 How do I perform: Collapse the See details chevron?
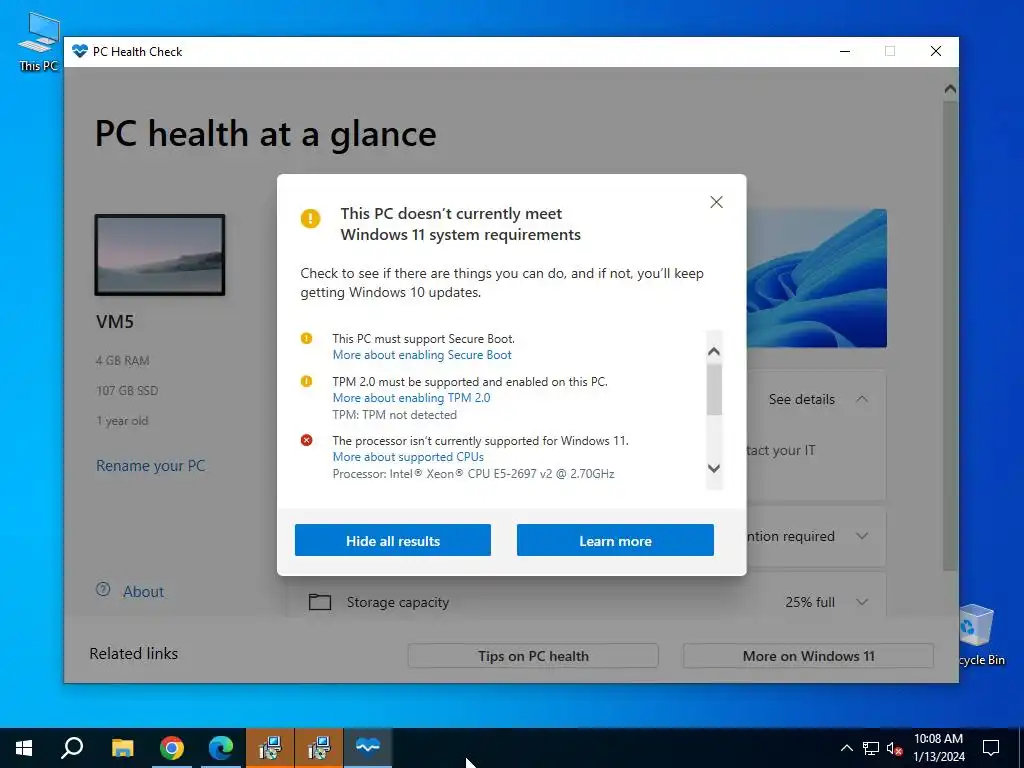coord(862,399)
